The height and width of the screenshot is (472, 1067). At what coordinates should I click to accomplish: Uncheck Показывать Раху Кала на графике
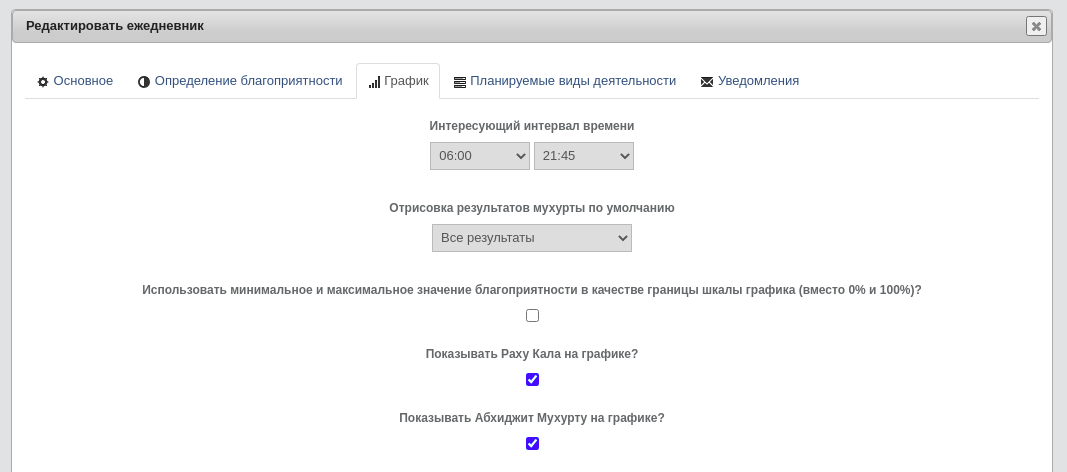tap(532, 380)
